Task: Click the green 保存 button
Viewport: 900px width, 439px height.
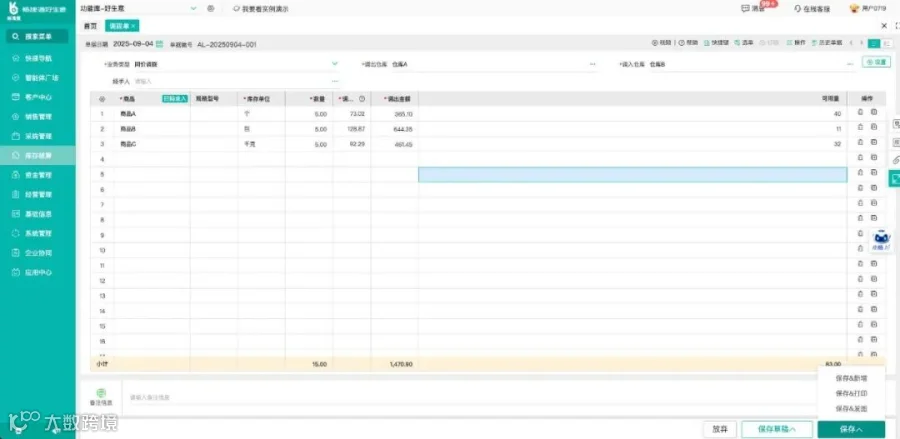Action: (851, 429)
